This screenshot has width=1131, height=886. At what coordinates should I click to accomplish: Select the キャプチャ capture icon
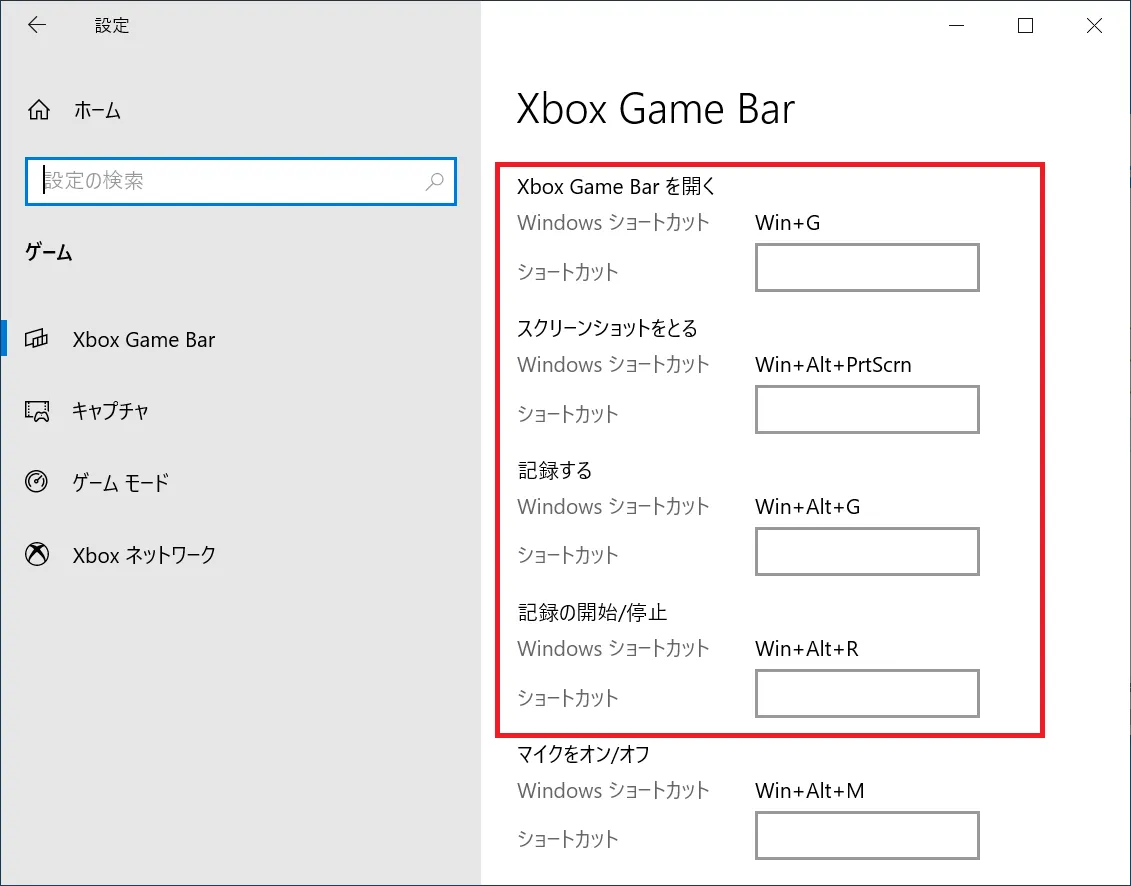(x=37, y=411)
